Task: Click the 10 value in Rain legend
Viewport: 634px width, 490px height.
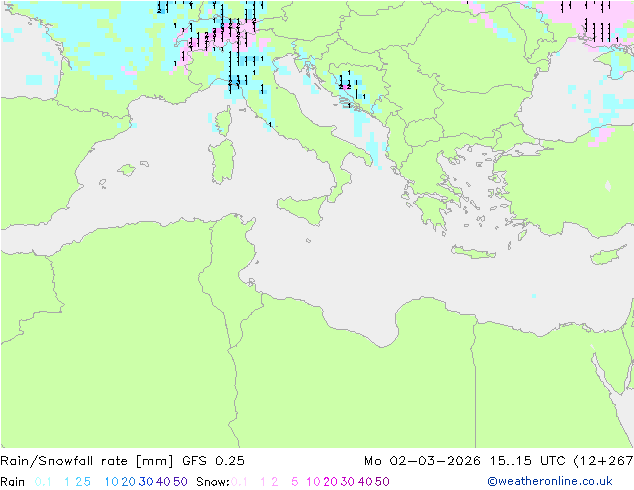Action: pyautogui.click(x=111, y=482)
